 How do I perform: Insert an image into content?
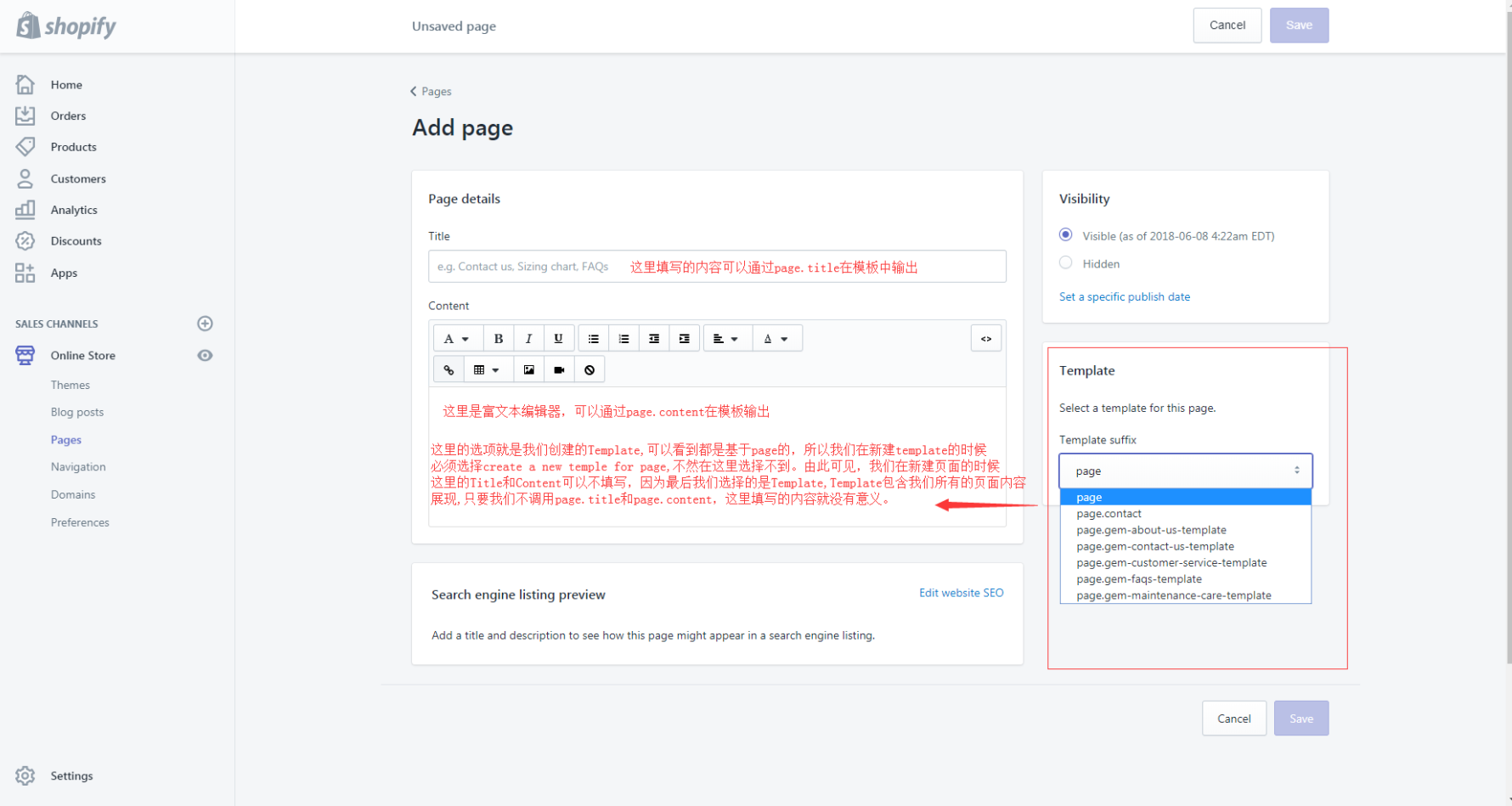coord(528,369)
